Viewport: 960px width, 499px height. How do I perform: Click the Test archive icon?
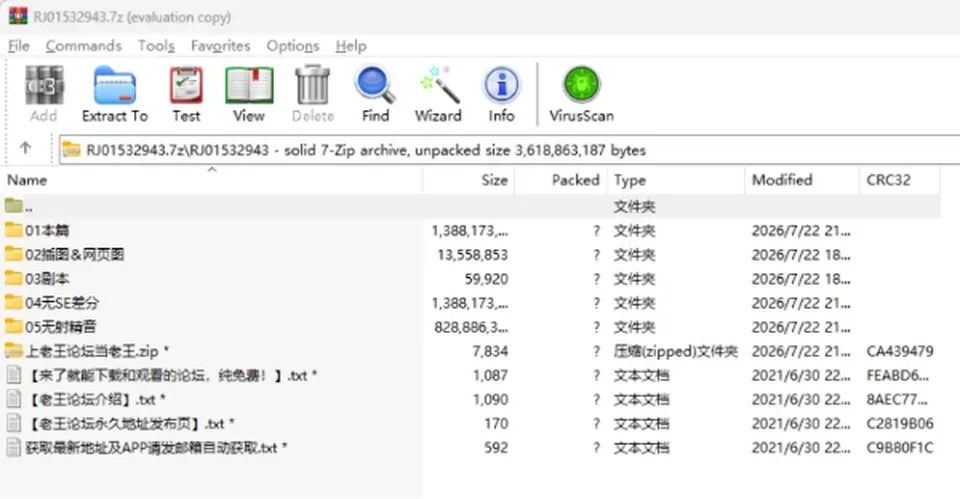coord(186,85)
